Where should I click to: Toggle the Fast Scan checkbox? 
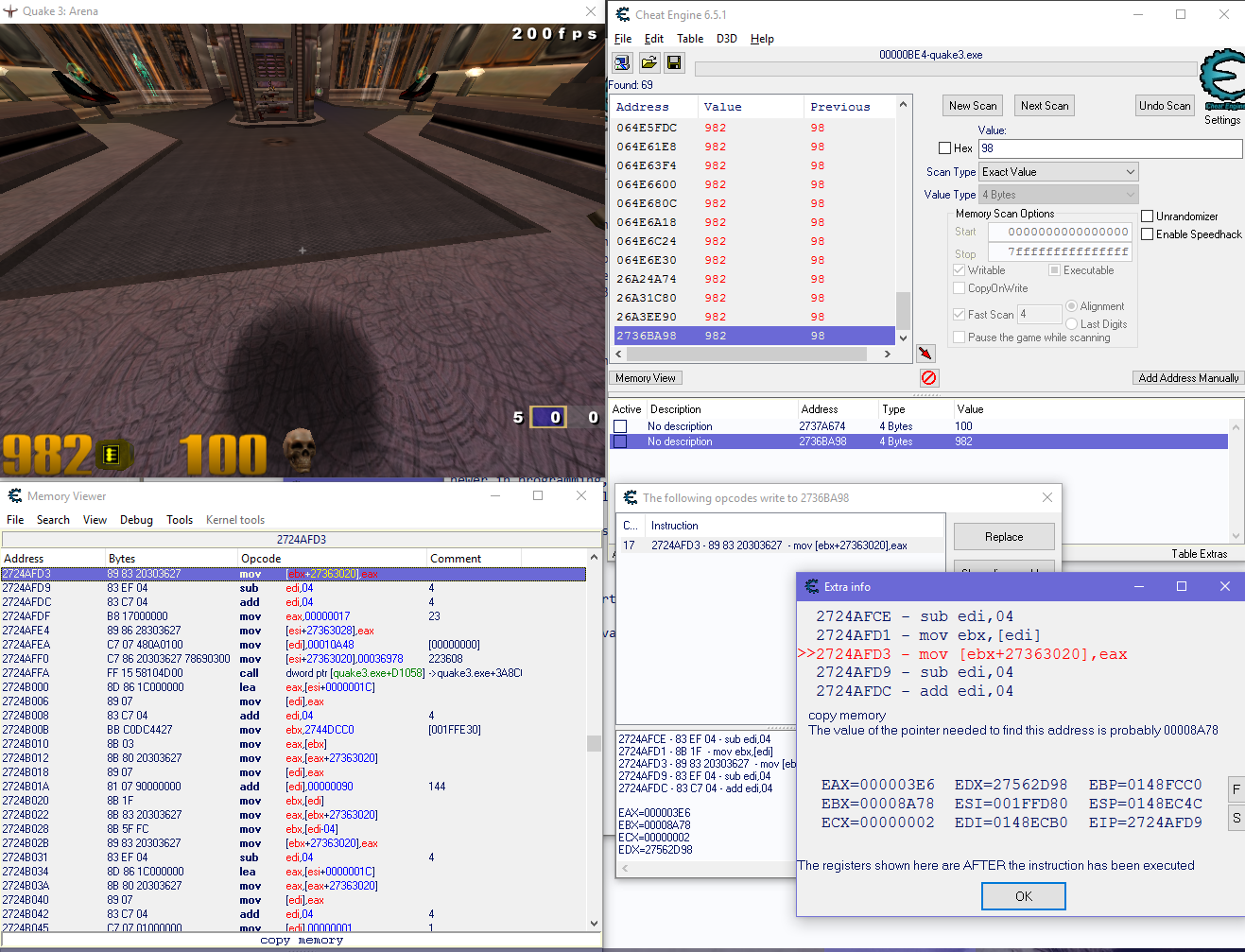coord(959,315)
